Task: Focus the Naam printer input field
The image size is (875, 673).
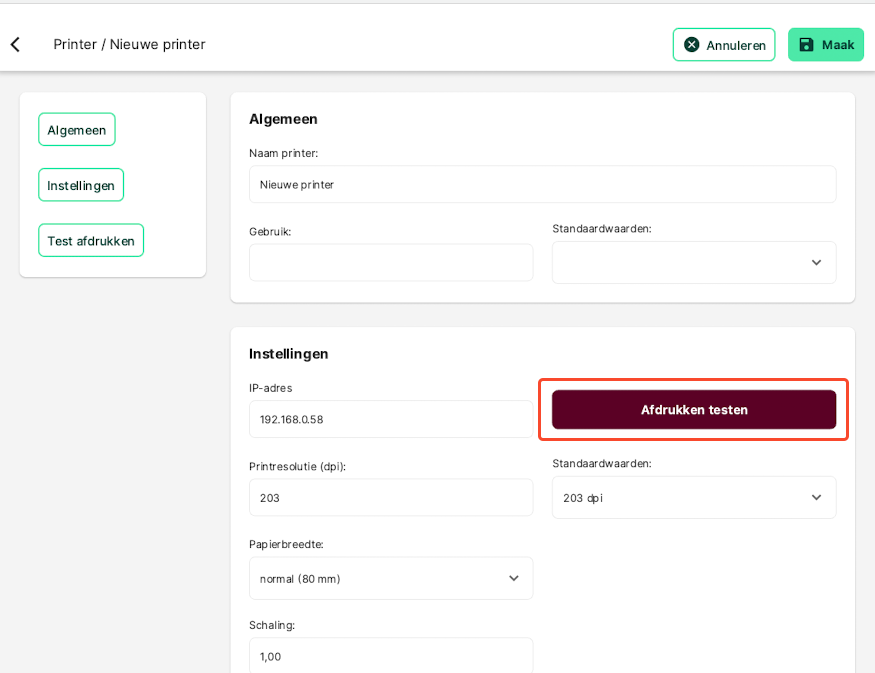Action: pos(542,184)
